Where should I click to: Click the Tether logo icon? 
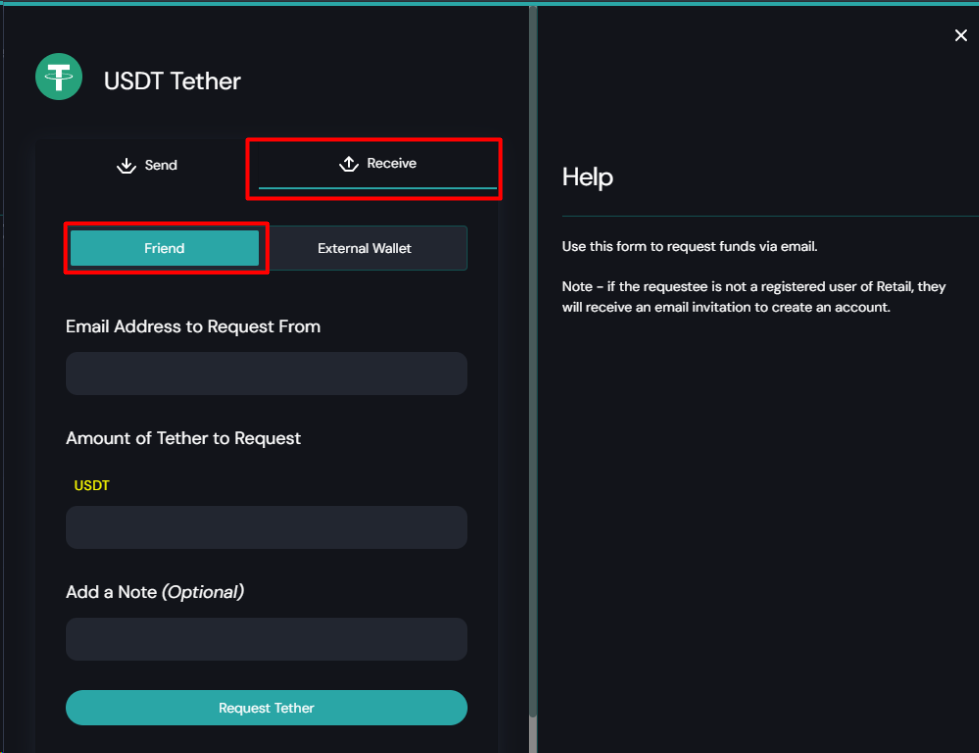[59, 77]
